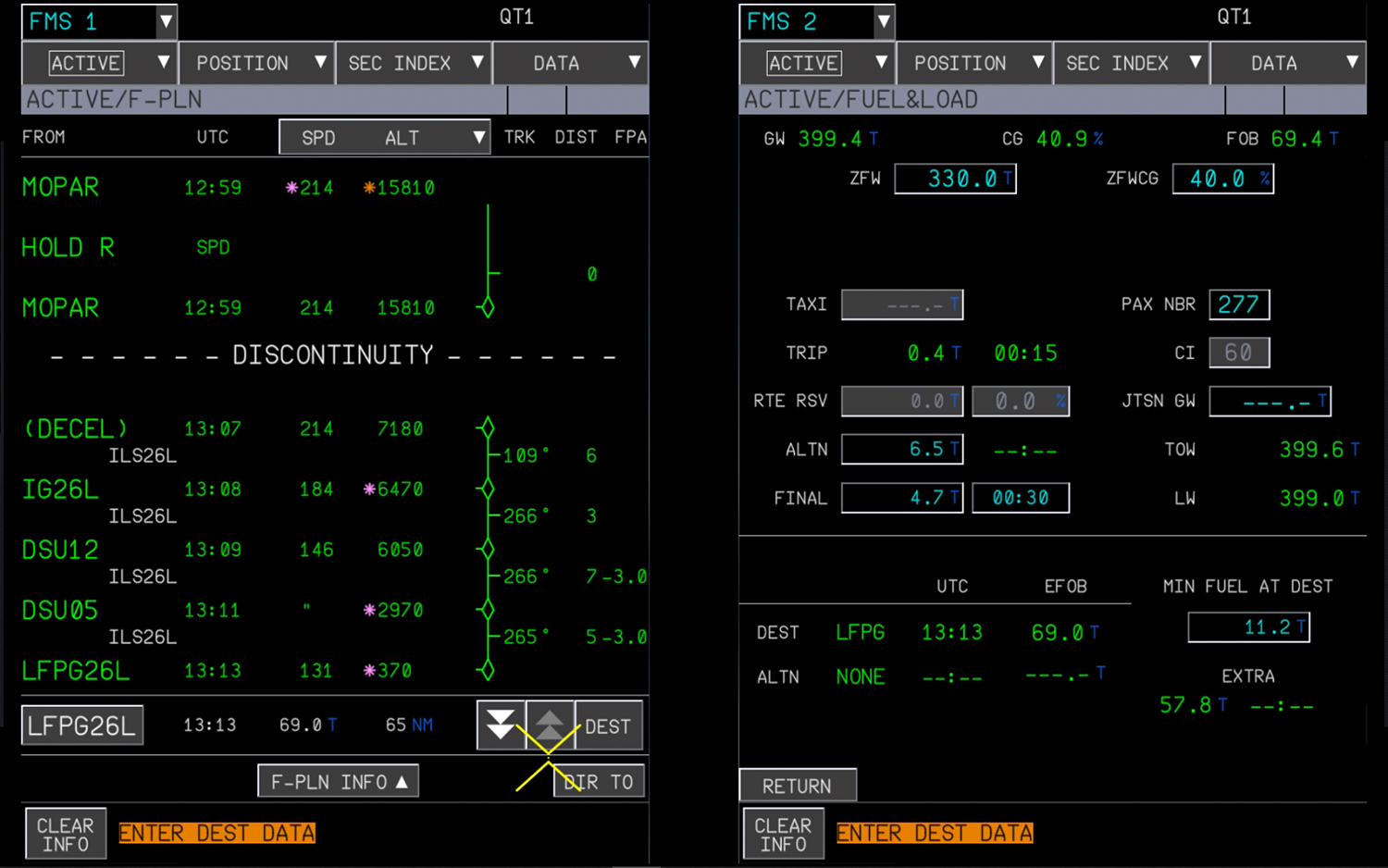
Task: Edit the ALTN fuel 6.5 field
Action: [902, 450]
